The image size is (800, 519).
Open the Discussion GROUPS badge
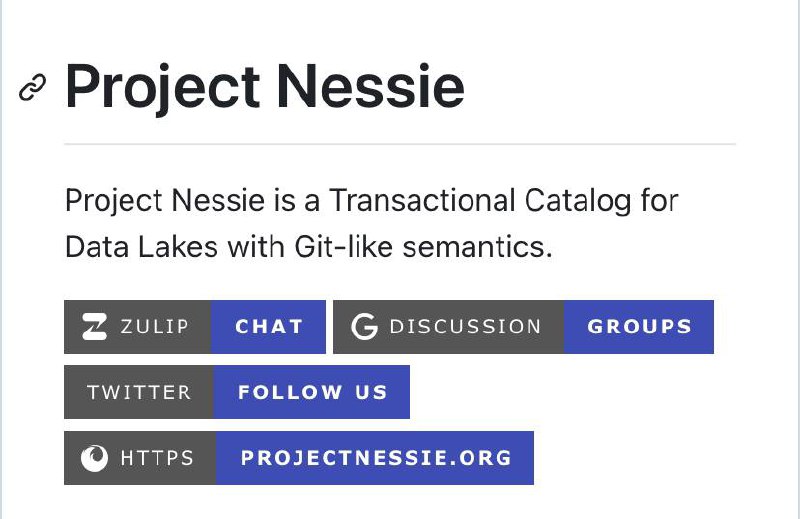coord(523,327)
